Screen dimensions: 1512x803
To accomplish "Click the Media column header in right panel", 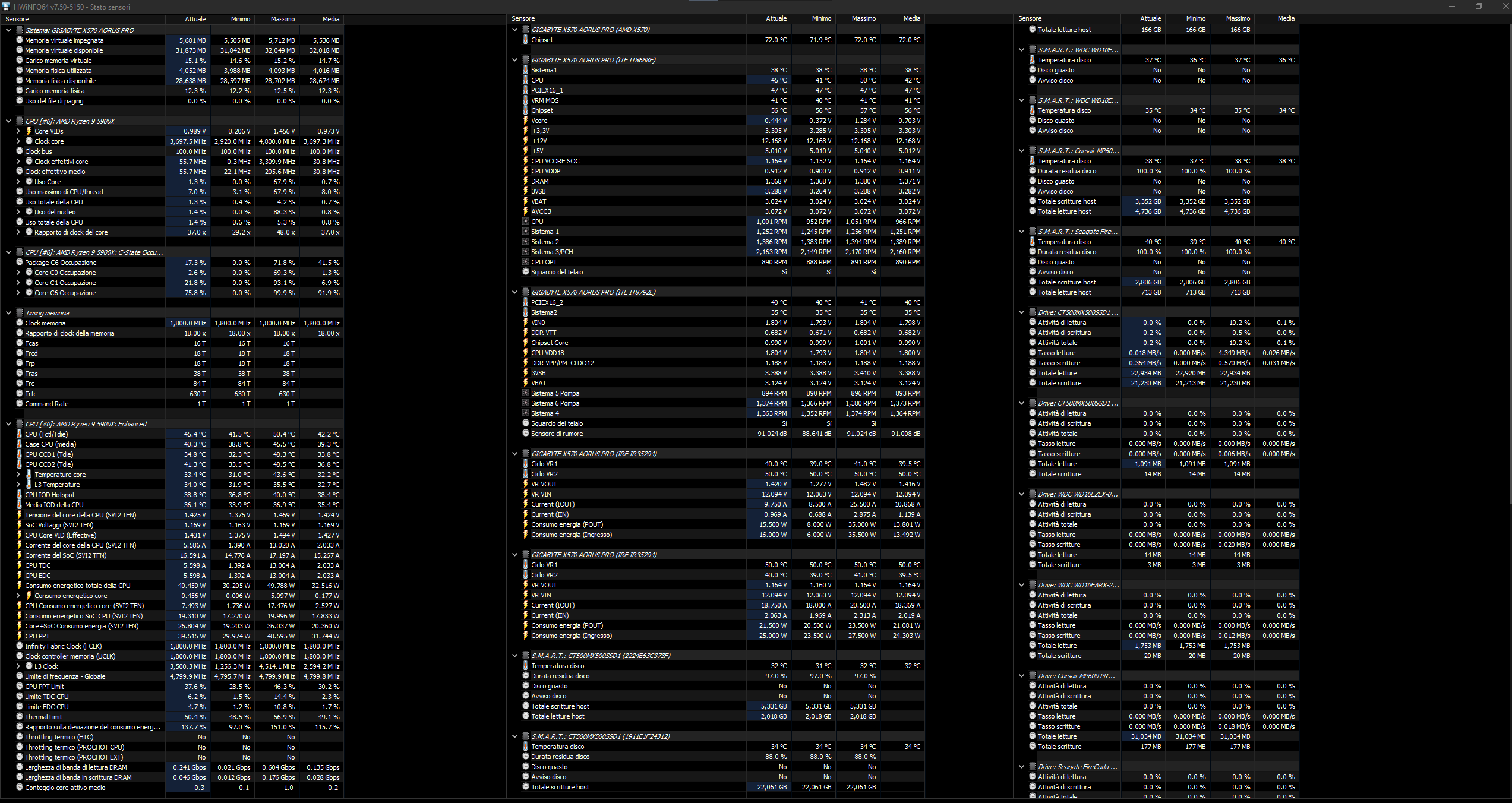I will pyautogui.click(x=1286, y=19).
